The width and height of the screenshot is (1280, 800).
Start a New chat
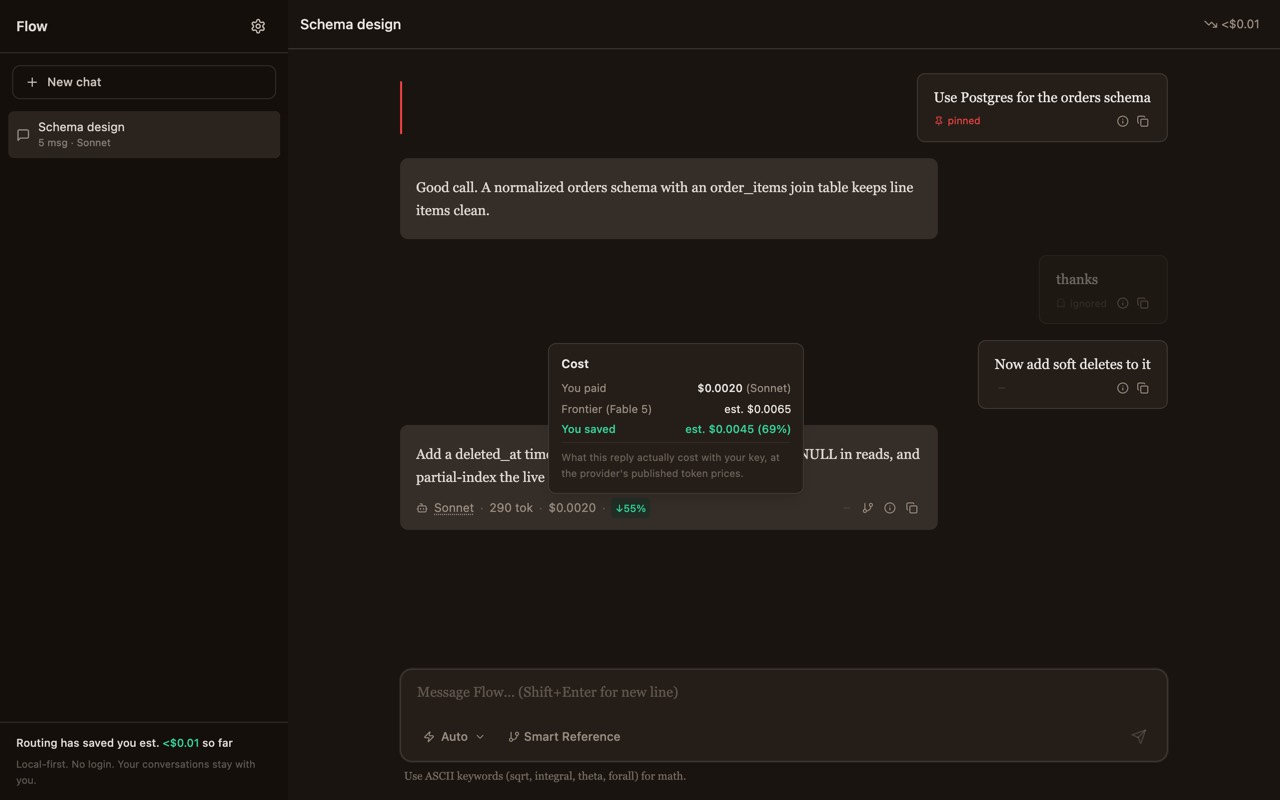(144, 82)
